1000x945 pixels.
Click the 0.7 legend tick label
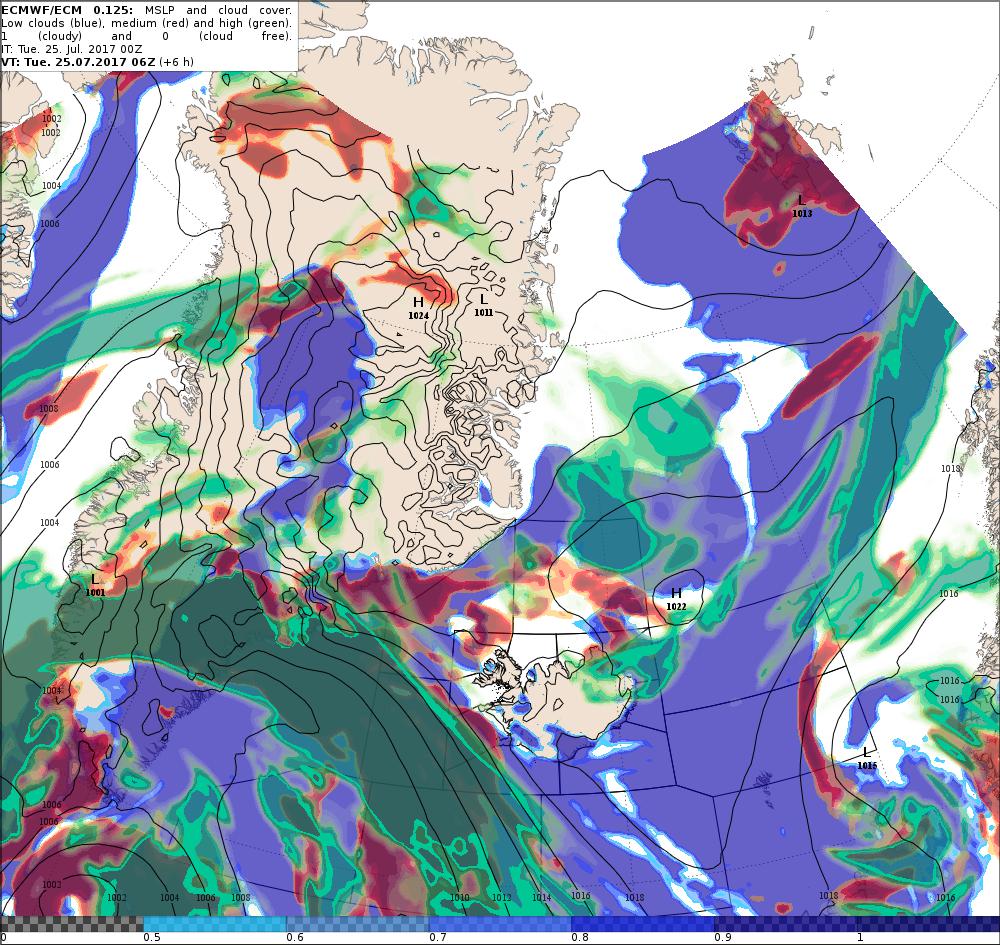(438, 937)
